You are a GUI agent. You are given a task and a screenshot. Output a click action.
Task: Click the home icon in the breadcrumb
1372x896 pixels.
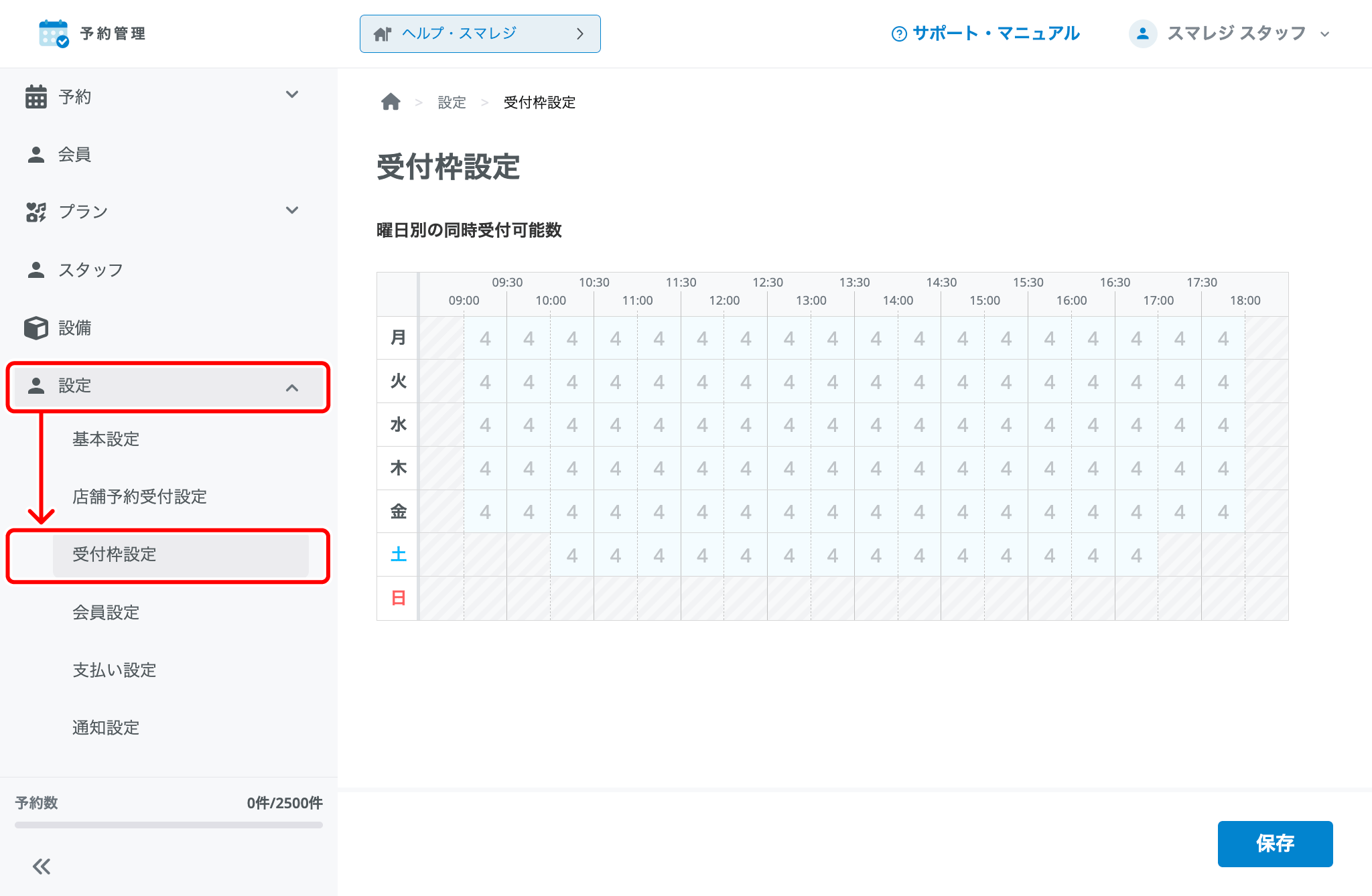pos(391,102)
